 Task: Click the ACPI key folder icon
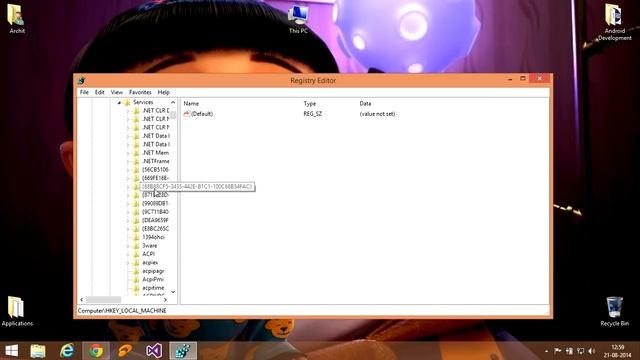[x=136, y=254]
